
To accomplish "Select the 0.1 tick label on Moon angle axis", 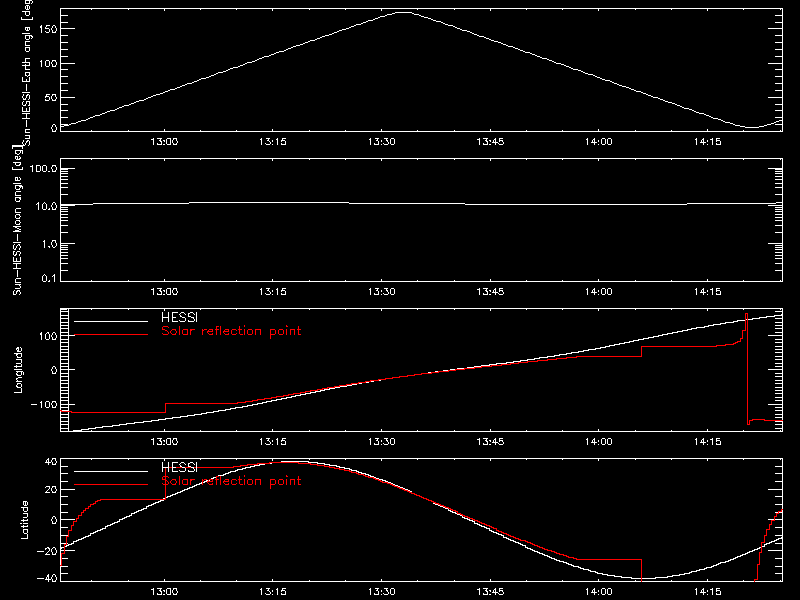I will [x=49, y=278].
